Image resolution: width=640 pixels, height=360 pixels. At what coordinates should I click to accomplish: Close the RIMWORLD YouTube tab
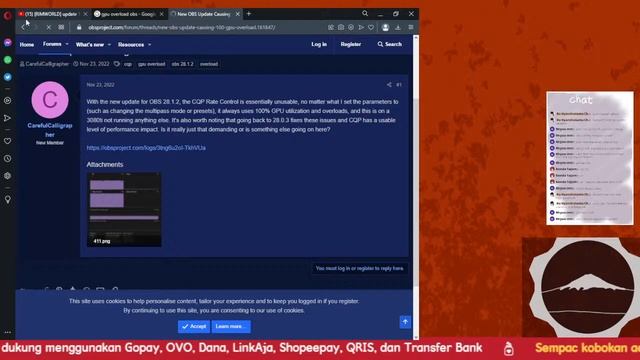(x=85, y=14)
